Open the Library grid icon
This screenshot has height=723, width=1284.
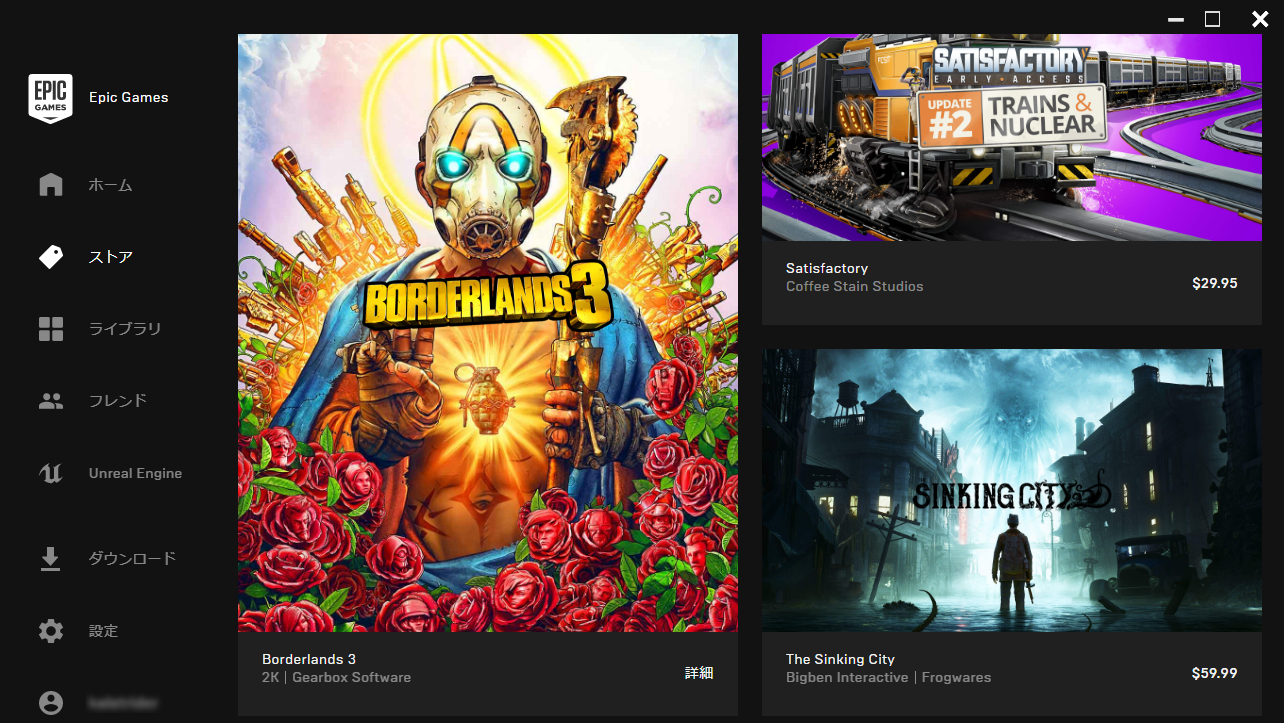pos(50,329)
